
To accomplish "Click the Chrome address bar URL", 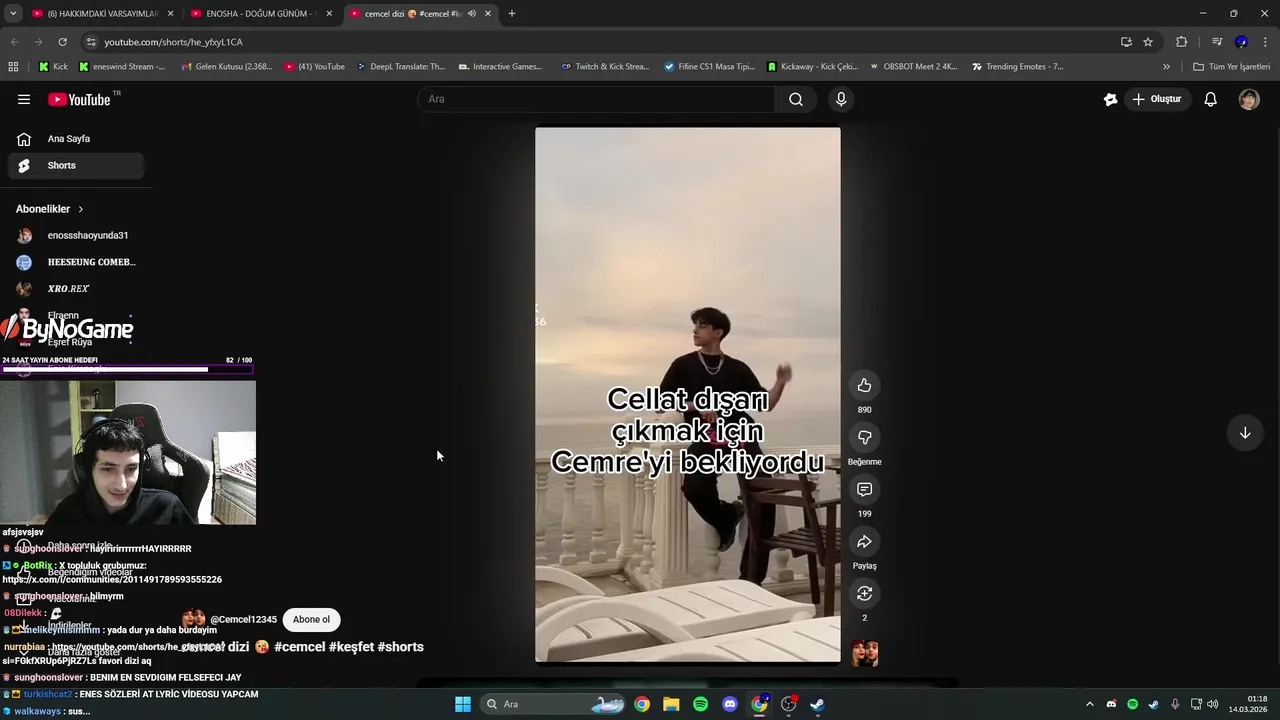I will pos(173,42).
